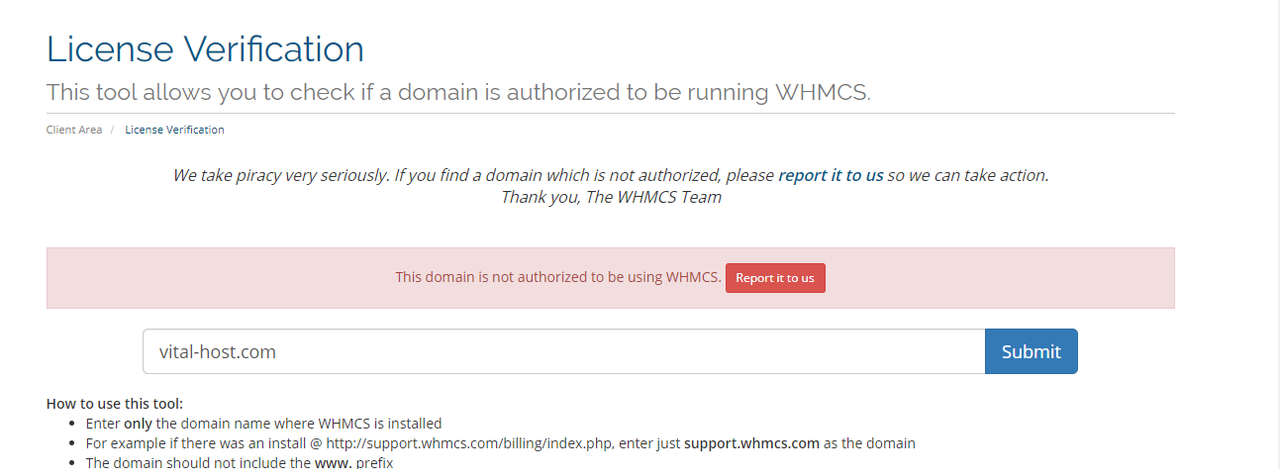Follow the italic 'report it to us' link
The height and width of the screenshot is (469, 1280).
(830, 175)
